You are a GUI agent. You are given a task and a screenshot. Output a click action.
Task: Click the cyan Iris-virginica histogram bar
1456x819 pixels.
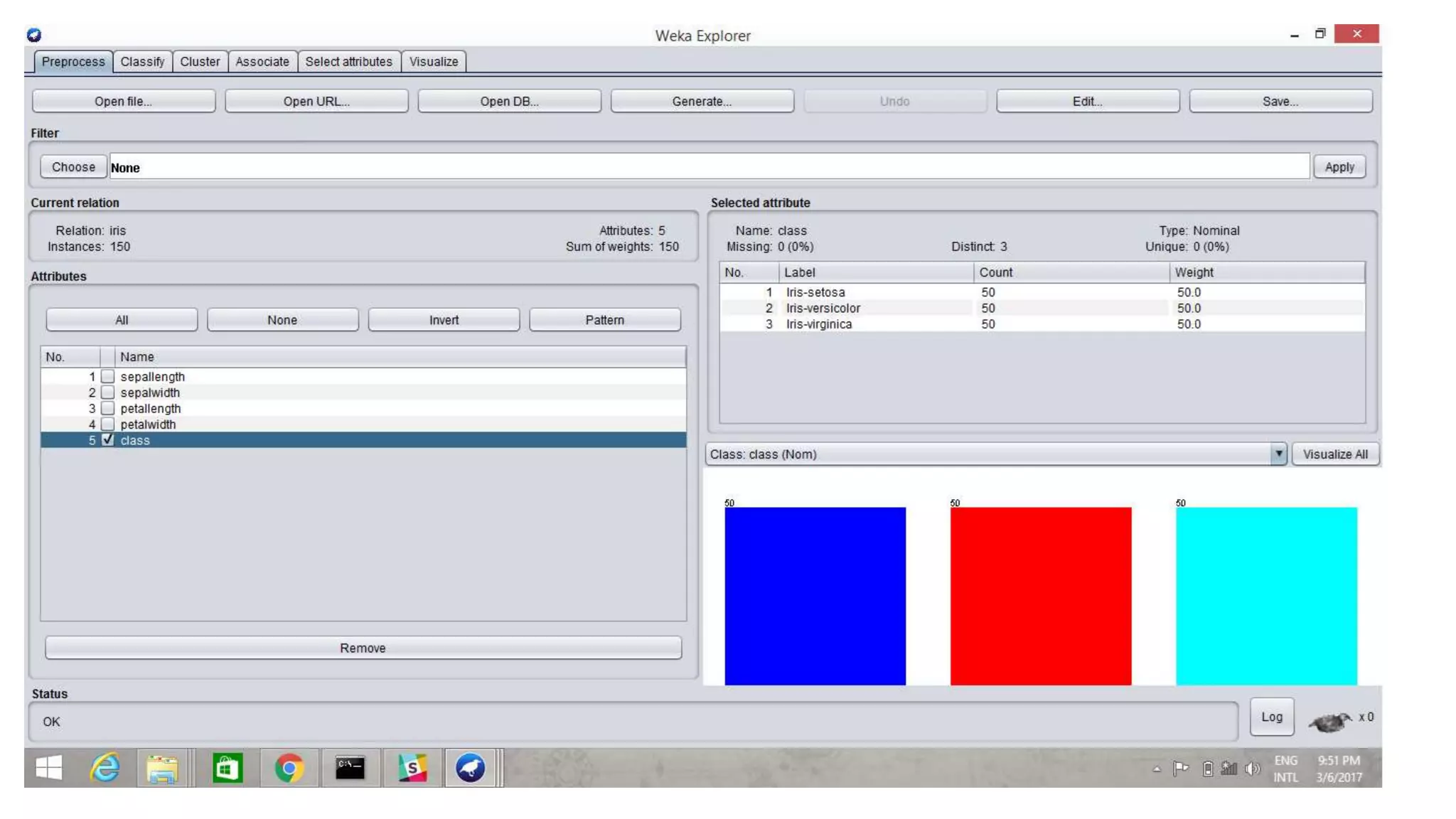[x=1266, y=596]
